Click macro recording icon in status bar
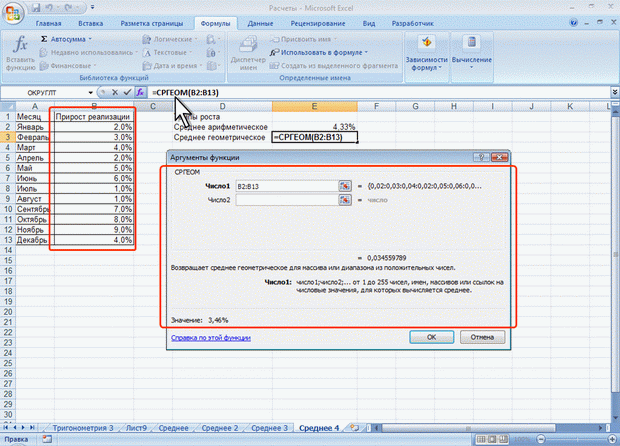This screenshot has width=620, height=446. point(47,439)
